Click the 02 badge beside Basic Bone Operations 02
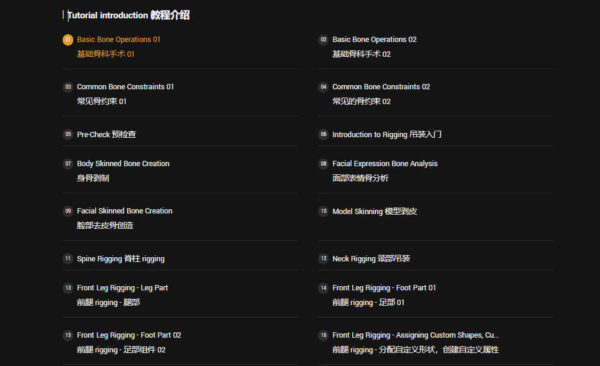 pos(323,39)
